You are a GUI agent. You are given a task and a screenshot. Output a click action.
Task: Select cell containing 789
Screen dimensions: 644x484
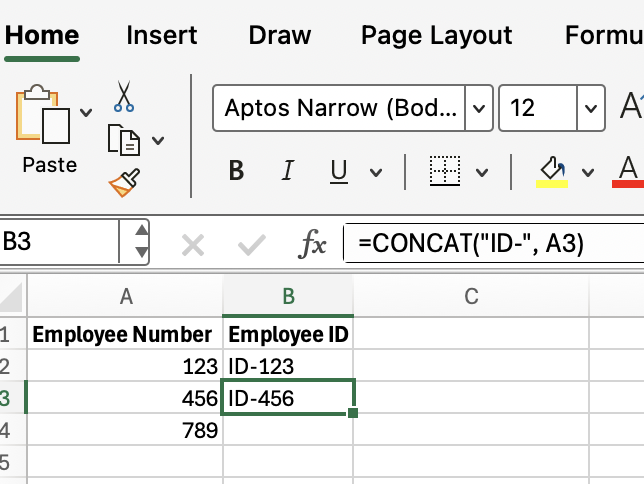(125, 430)
